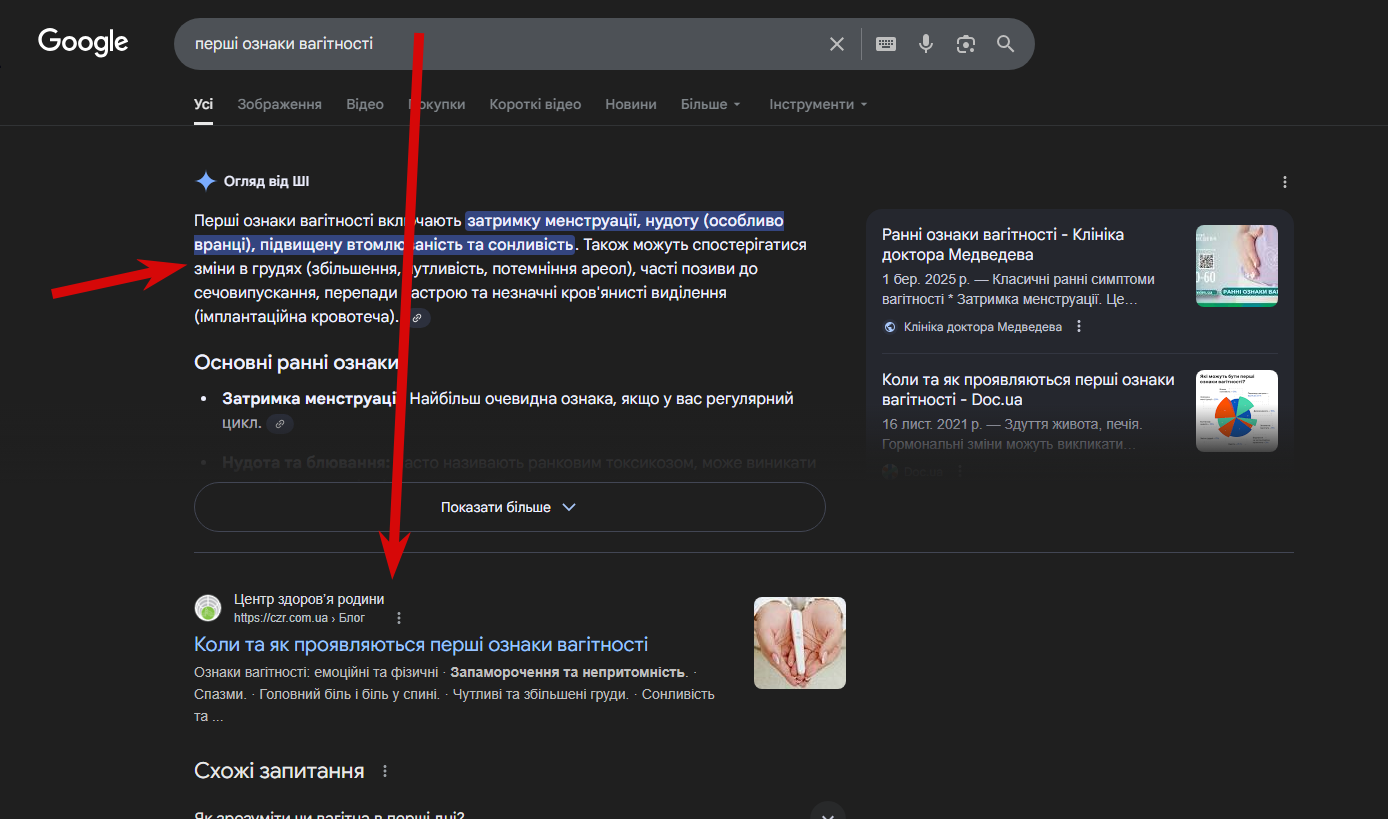Expand overview with Показати більше

(509, 507)
